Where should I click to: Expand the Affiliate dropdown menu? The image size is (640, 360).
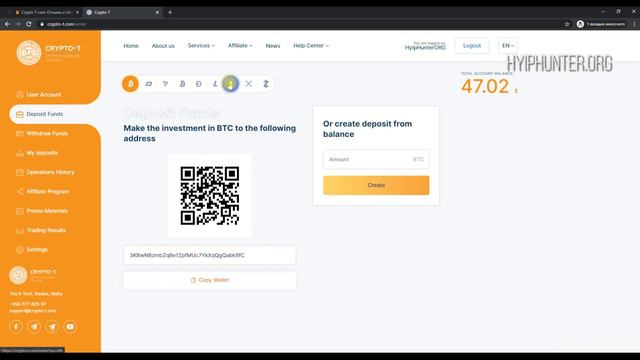(x=240, y=46)
